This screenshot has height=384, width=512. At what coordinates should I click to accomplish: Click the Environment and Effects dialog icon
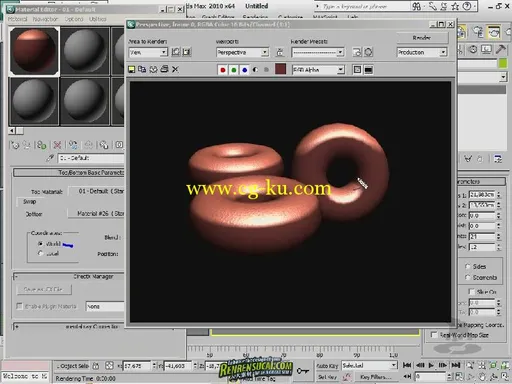pos(368,52)
